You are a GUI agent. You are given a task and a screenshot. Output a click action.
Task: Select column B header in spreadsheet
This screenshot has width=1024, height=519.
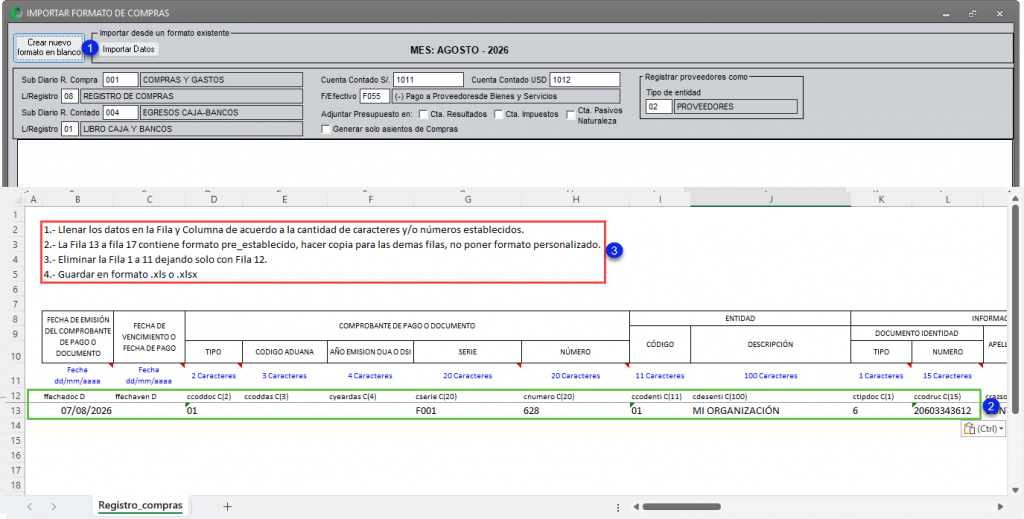click(78, 199)
